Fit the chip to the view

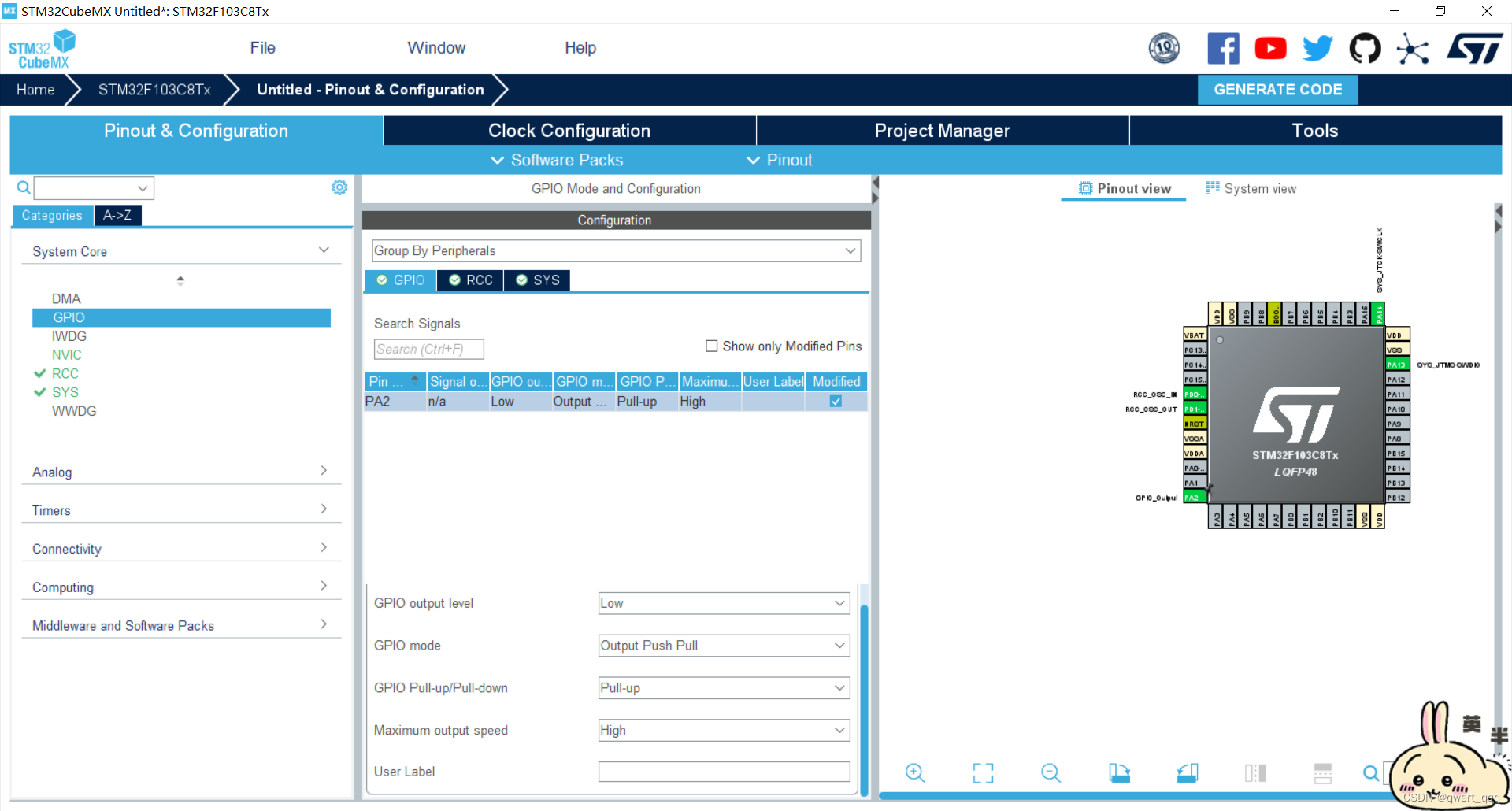coord(983,773)
